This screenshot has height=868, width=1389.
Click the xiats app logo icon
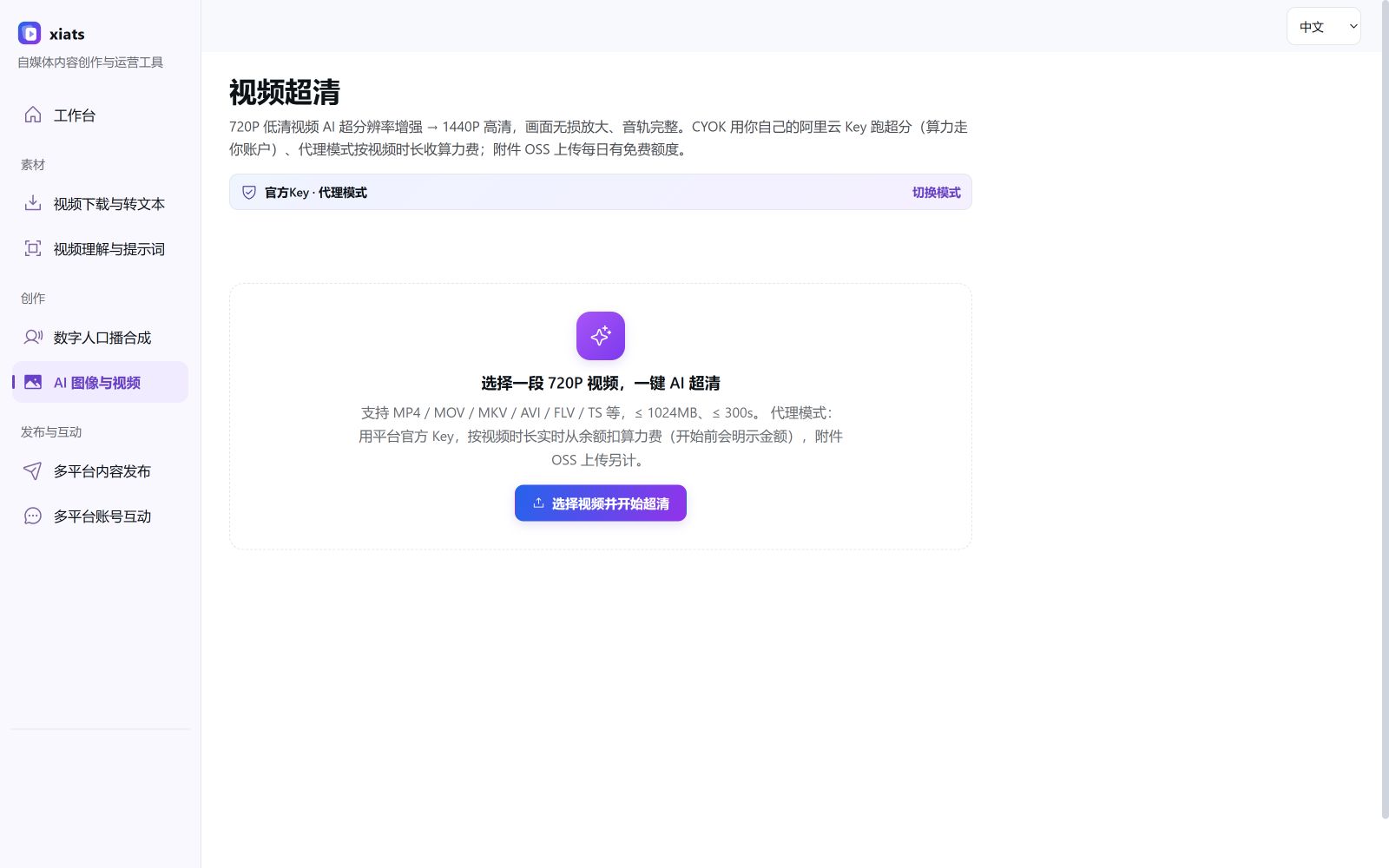[x=30, y=34]
